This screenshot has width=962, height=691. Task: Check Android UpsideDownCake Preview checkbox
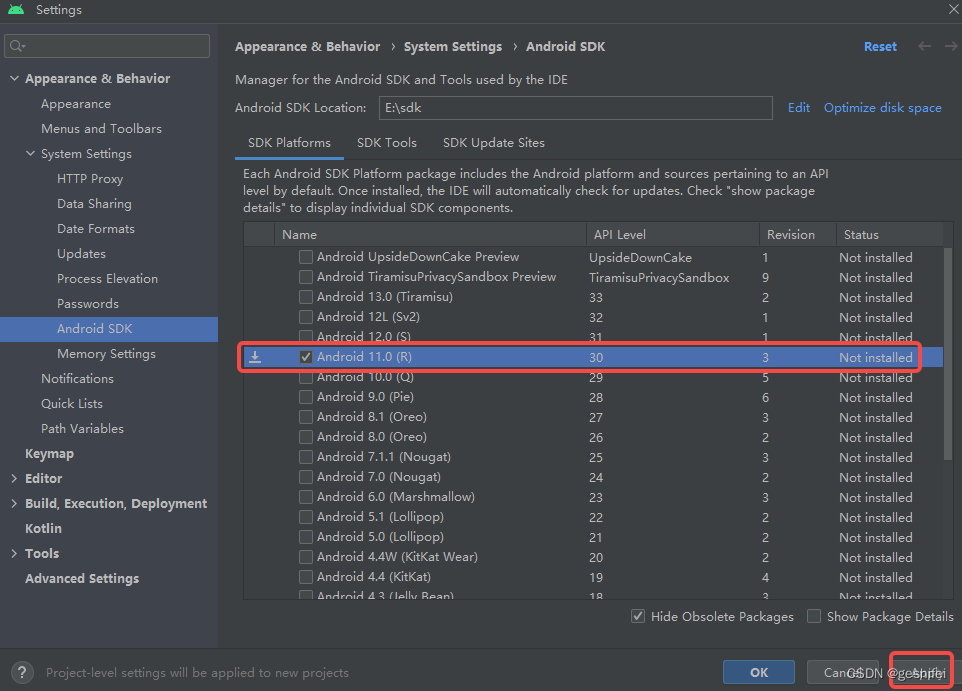306,257
